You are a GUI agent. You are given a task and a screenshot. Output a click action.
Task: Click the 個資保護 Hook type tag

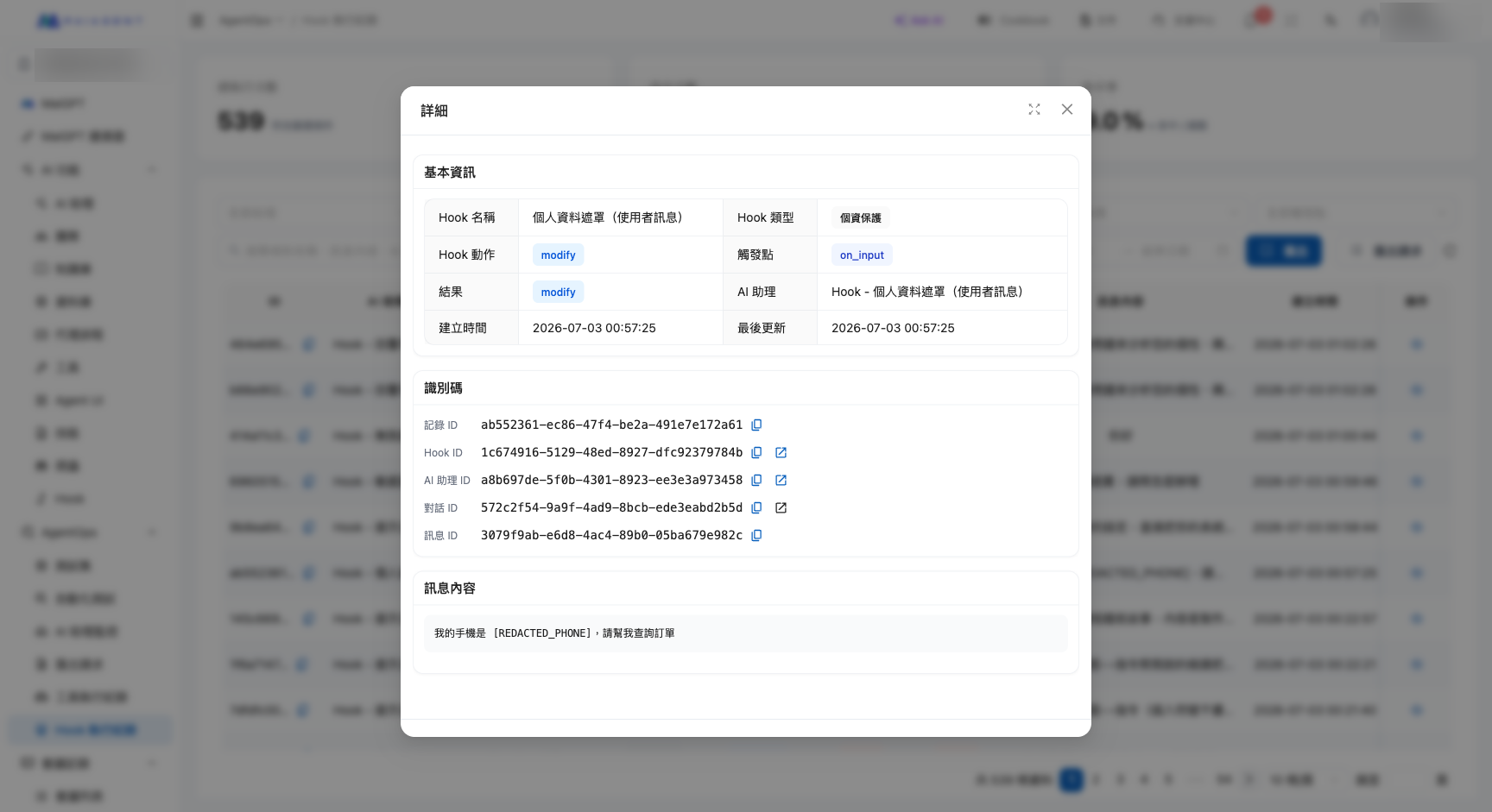tap(861, 217)
